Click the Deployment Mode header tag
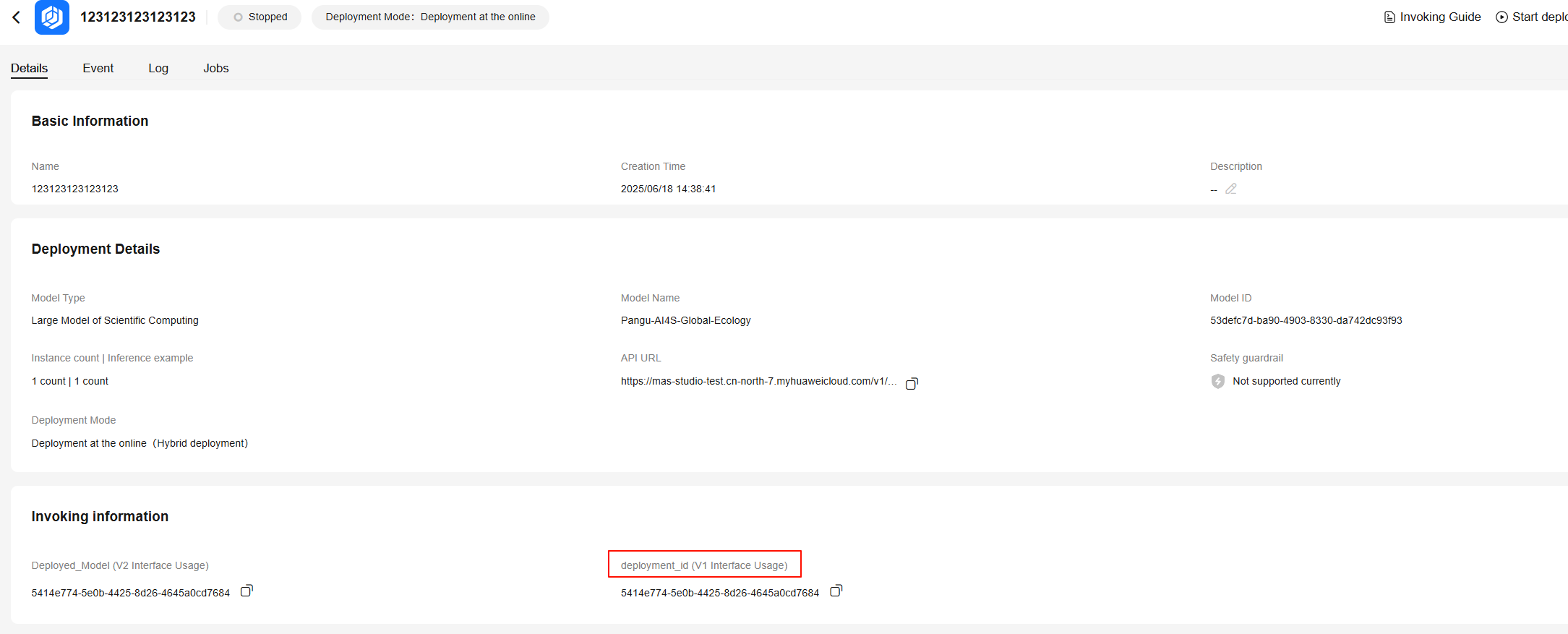 430,17
